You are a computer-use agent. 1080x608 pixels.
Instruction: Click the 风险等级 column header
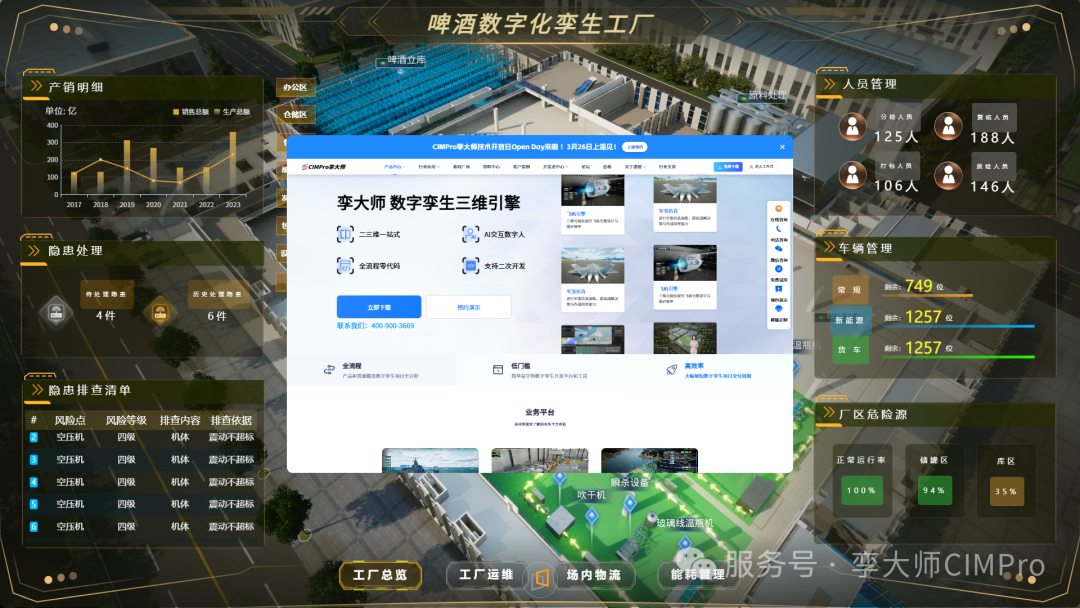click(126, 420)
